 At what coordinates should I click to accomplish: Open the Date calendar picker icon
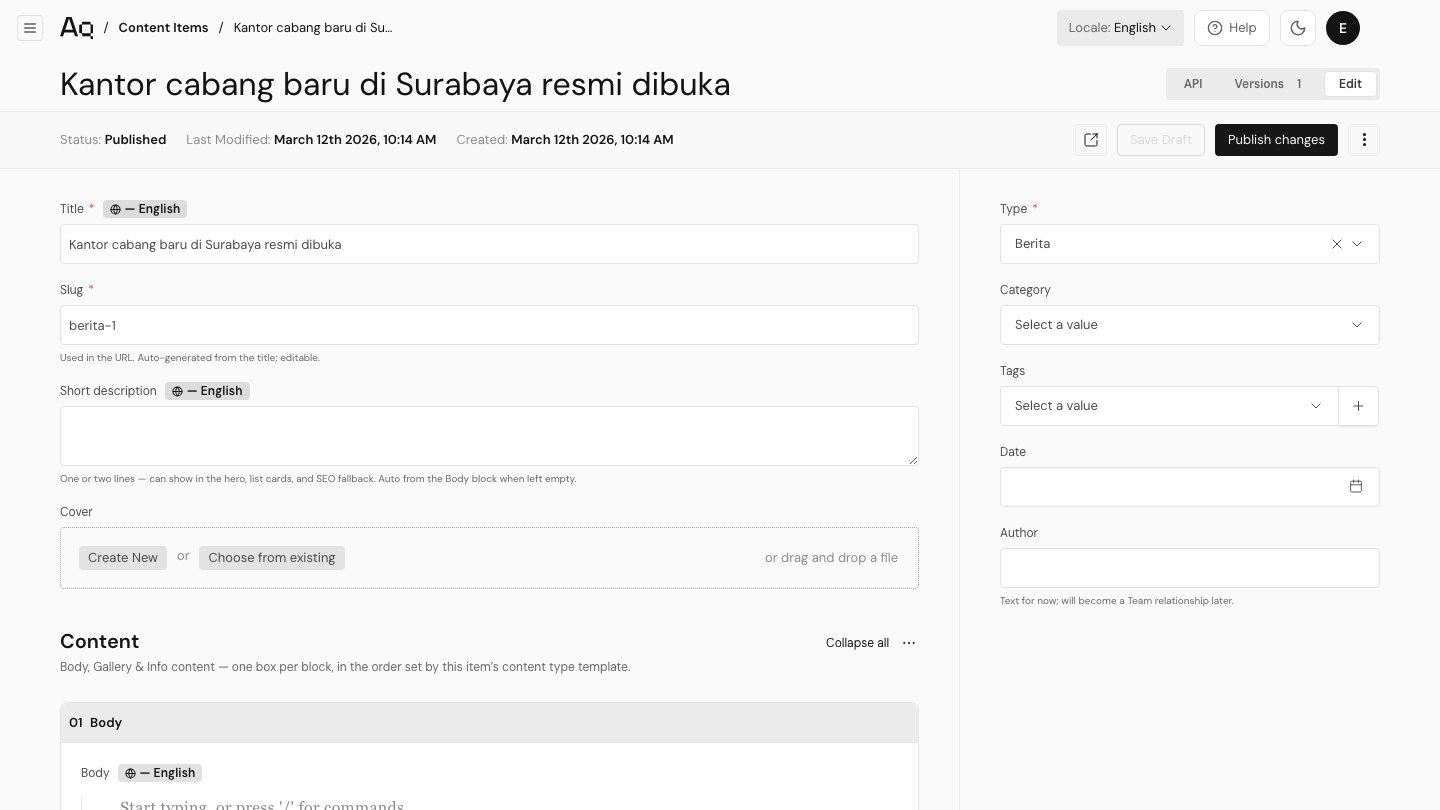1356,487
